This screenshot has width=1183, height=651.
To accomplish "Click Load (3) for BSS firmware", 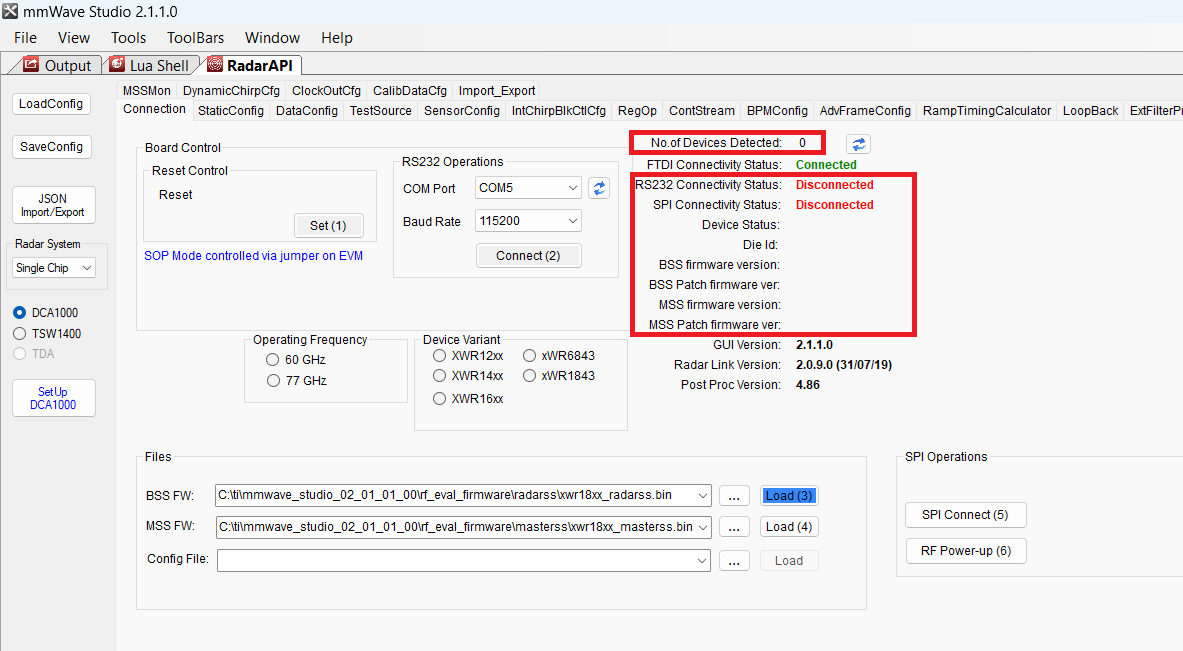I will [x=788, y=496].
